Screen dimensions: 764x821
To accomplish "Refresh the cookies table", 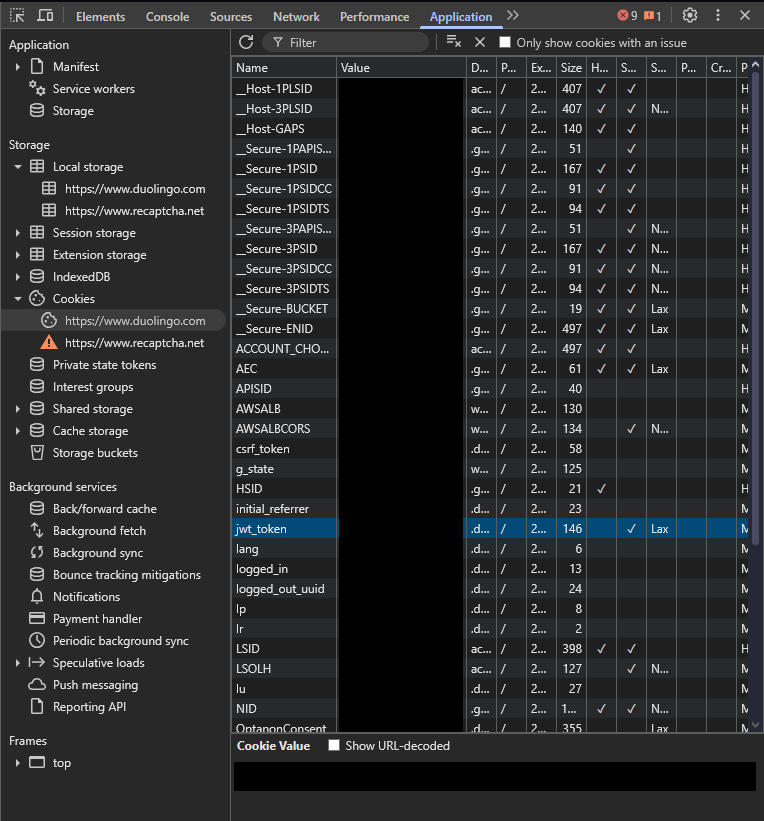I will (x=246, y=42).
